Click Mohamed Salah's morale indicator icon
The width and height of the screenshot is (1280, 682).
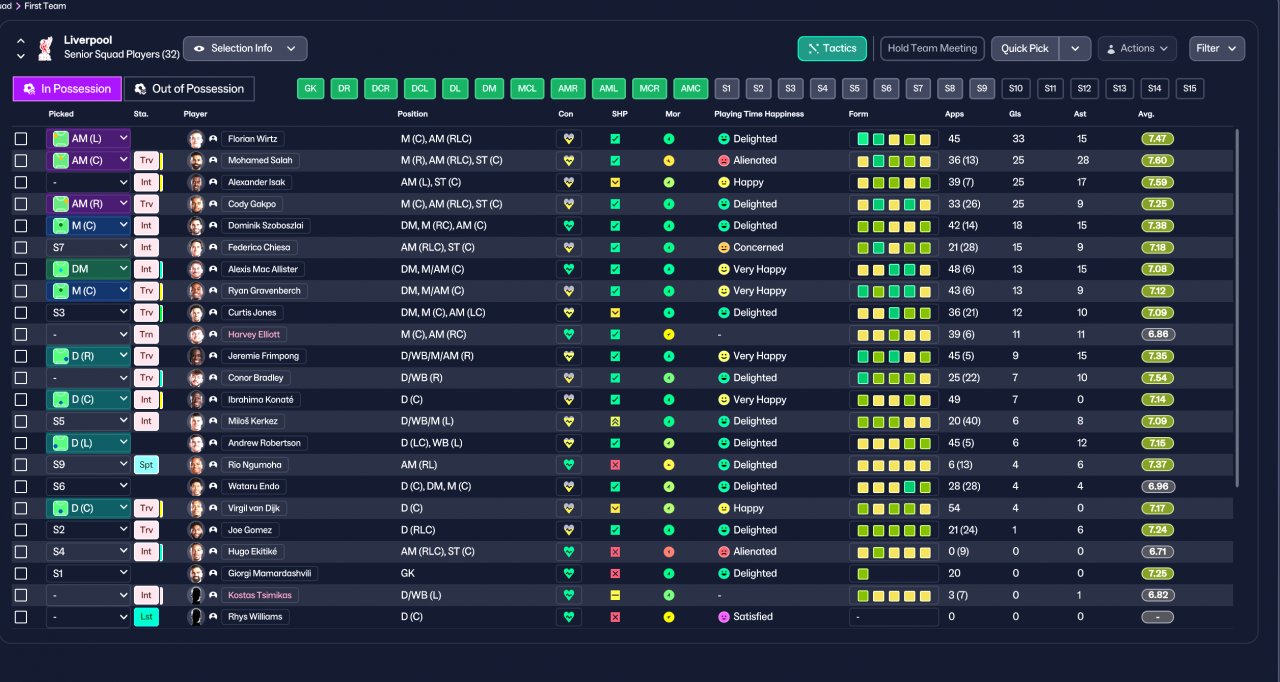pos(669,161)
